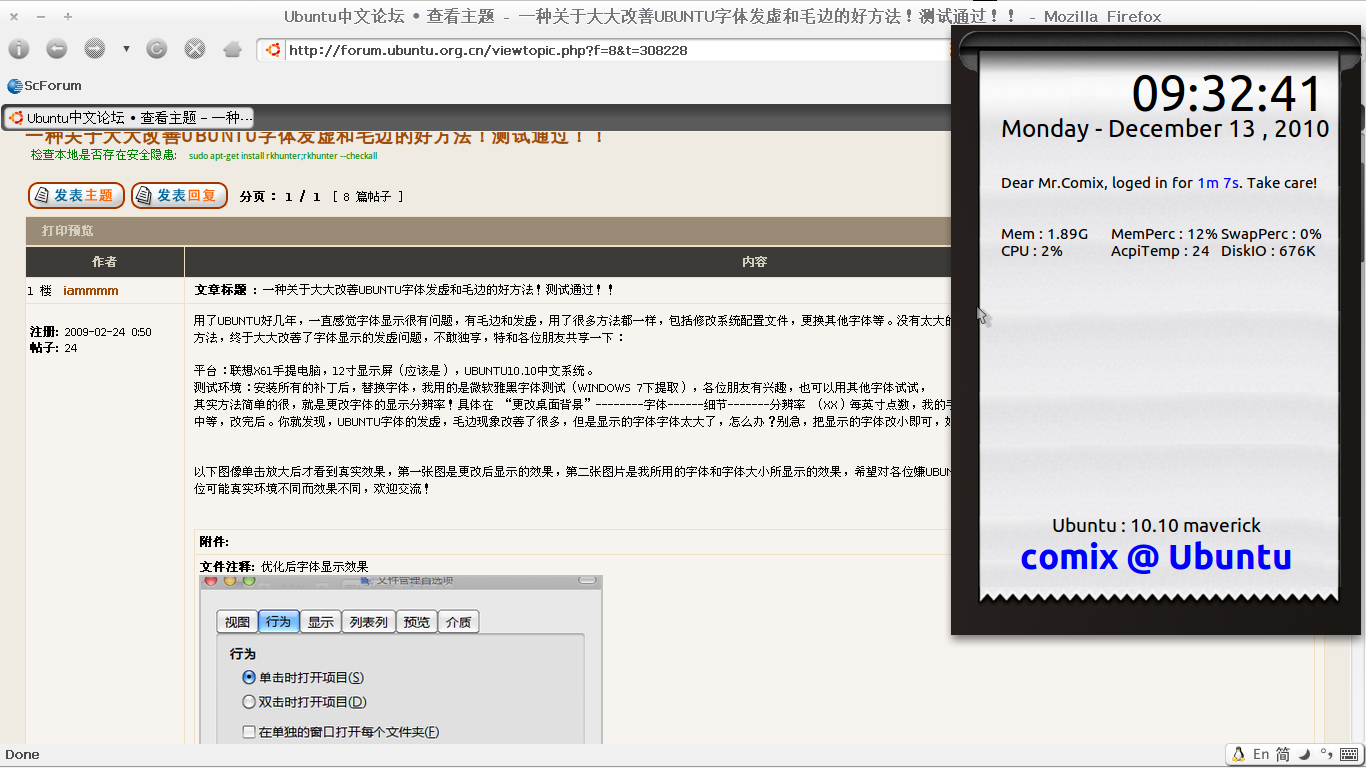This screenshot has width=1366, height=768.
Task: Open the navigation history dropdown arrow
Action: [x=126, y=48]
